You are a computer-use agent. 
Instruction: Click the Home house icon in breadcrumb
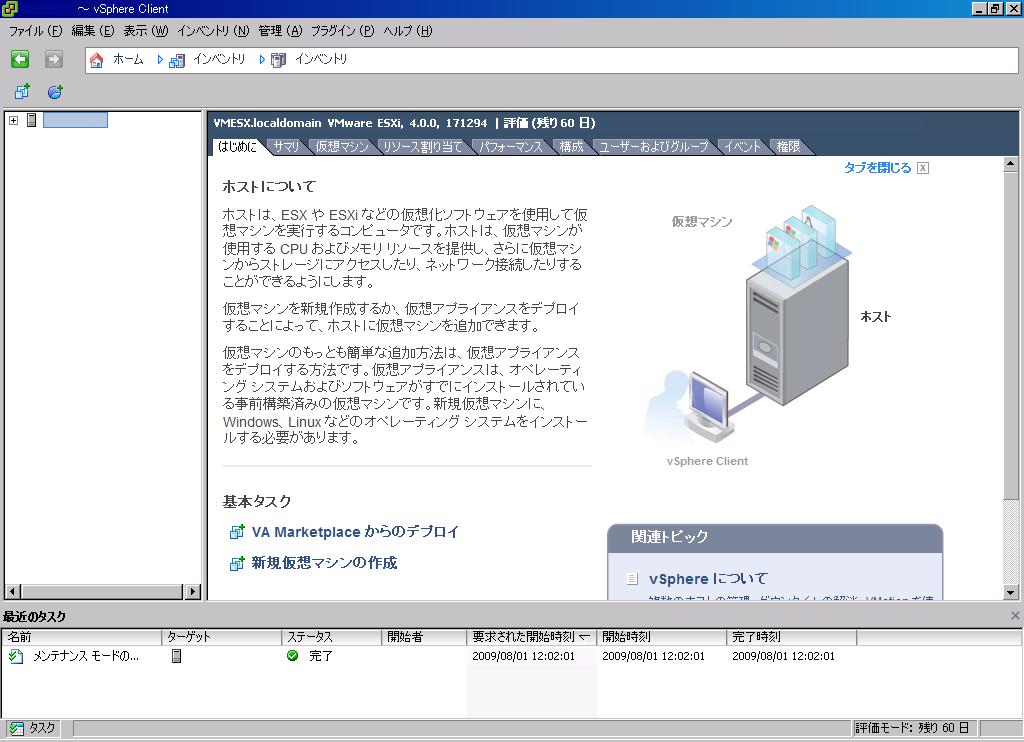tap(96, 60)
